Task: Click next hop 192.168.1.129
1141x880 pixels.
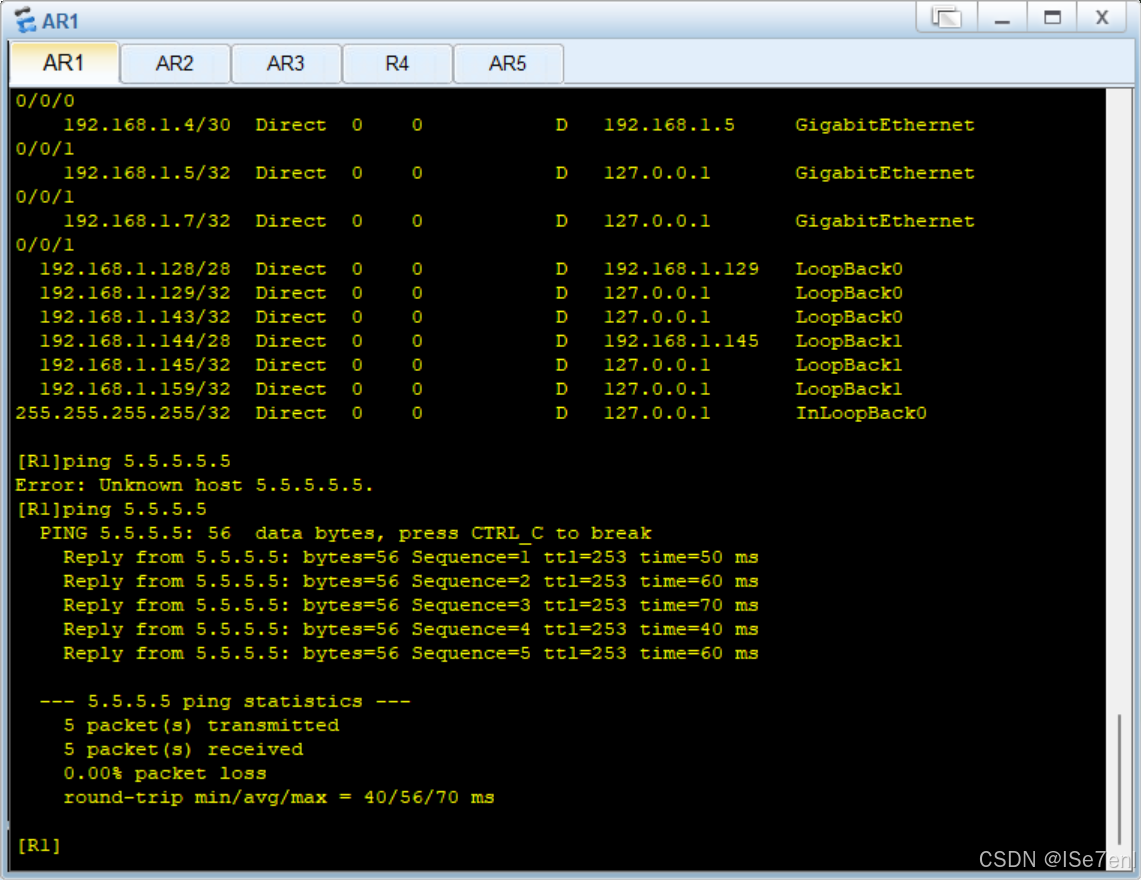Action: pos(681,269)
